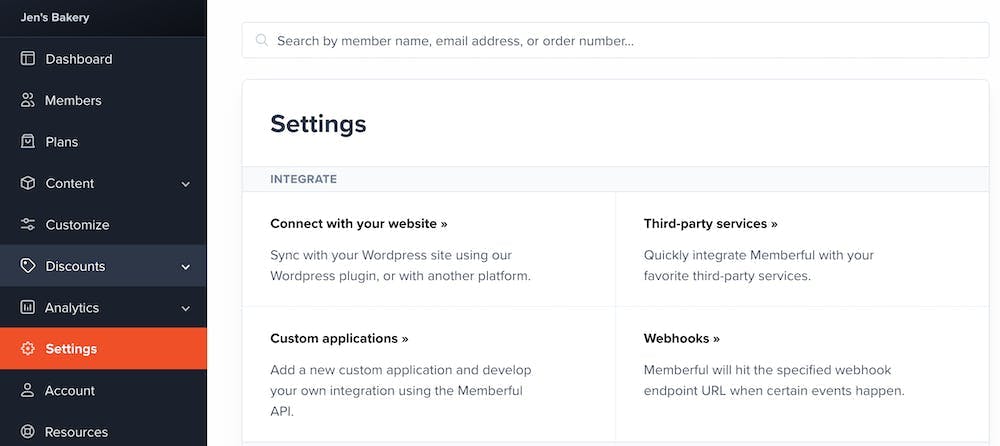
Task: Expand the Discounts submenu chevron
Action: click(186, 267)
